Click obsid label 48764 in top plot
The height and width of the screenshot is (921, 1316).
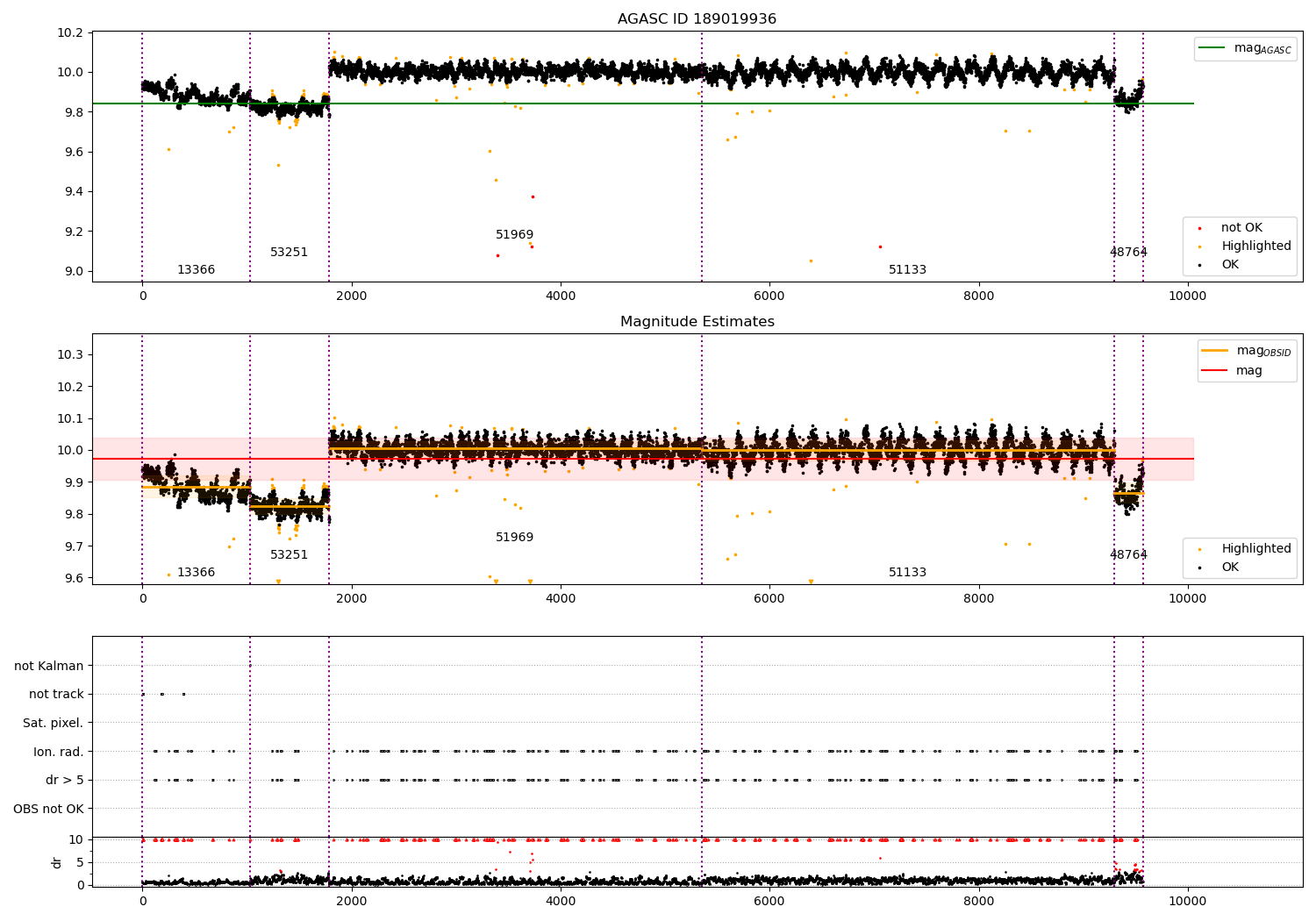coord(1128,253)
